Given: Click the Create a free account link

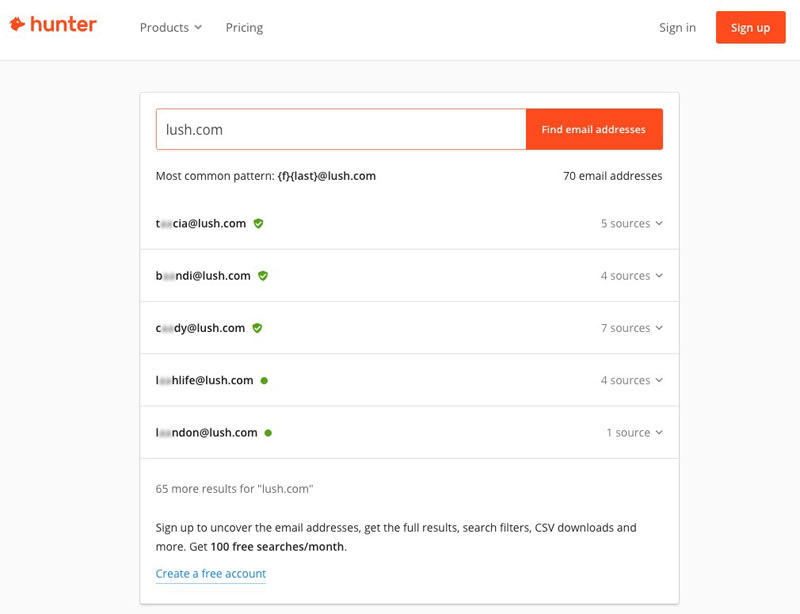Looking at the screenshot, I should (x=211, y=574).
